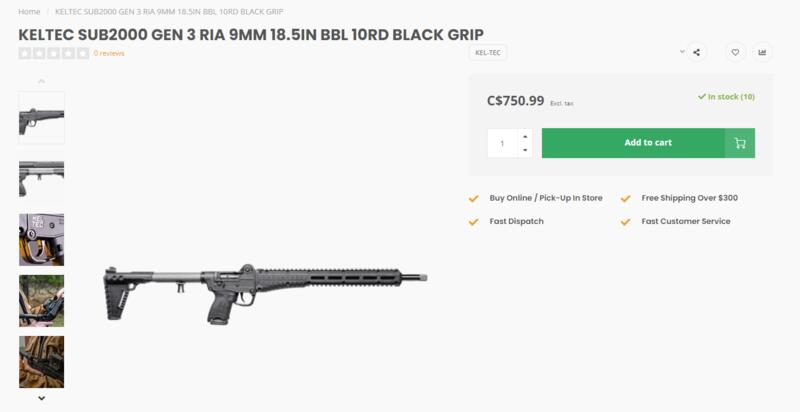Decrease quantity with down arrow

(x=525, y=150)
